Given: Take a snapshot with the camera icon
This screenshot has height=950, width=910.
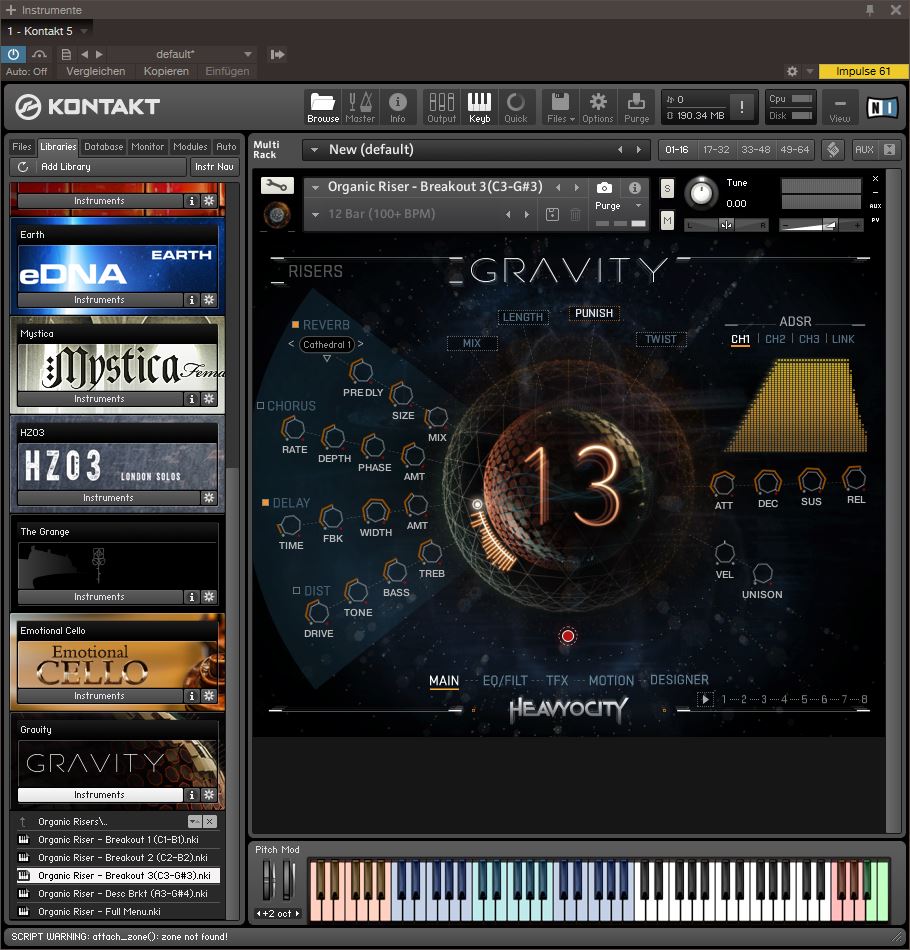Looking at the screenshot, I should [x=604, y=188].
